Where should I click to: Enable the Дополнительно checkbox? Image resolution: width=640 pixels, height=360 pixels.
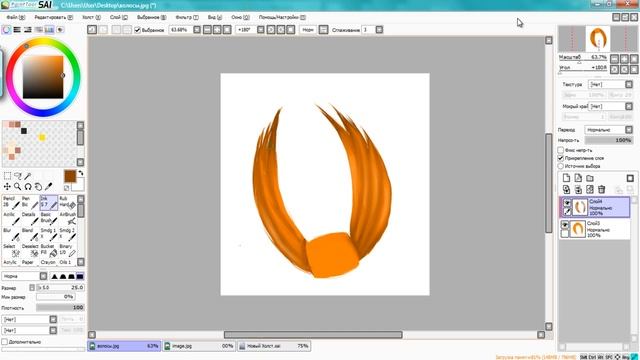4,342
